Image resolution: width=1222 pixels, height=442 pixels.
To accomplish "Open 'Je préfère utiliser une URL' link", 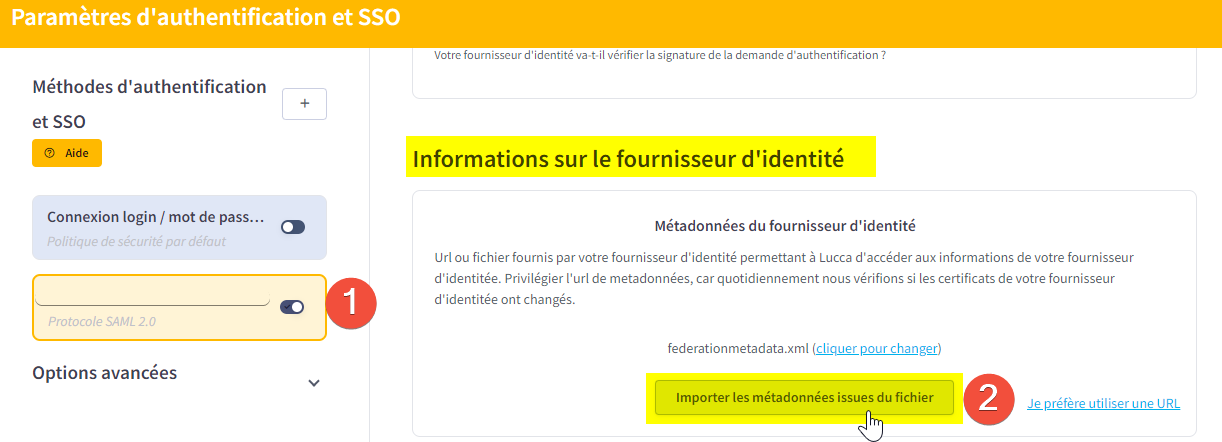I will point(1104,404).
